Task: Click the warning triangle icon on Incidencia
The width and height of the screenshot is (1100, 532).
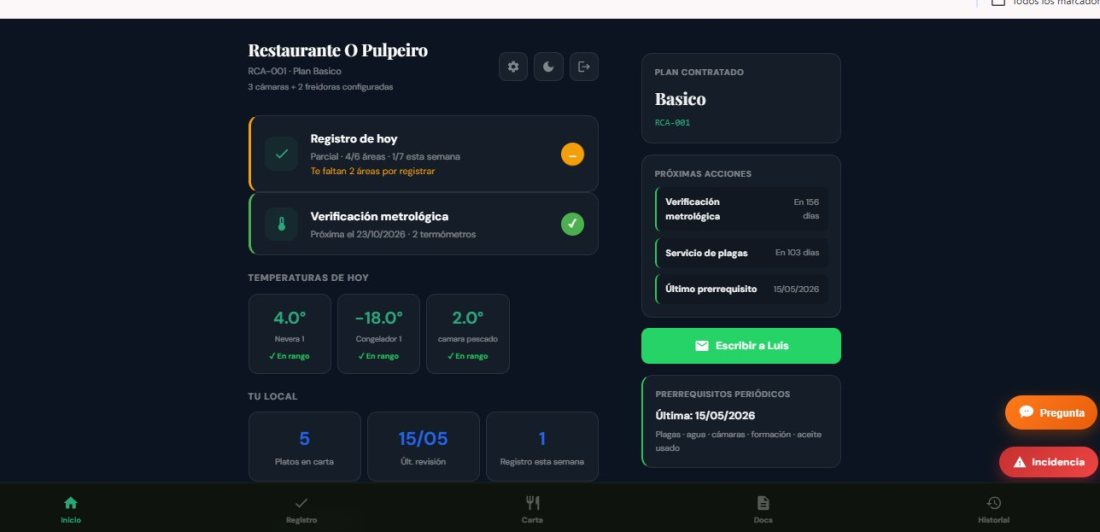Action: tap(1019, 463)
